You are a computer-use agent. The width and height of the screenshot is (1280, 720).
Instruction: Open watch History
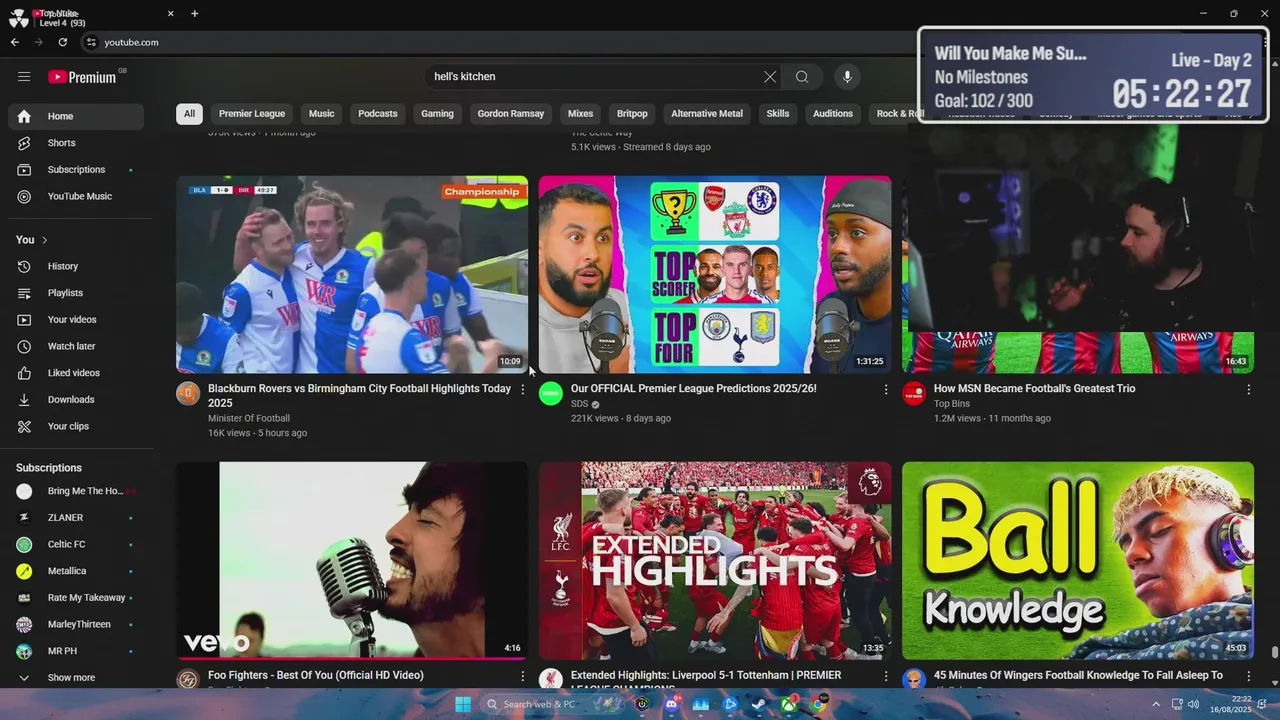pos(76,266)
